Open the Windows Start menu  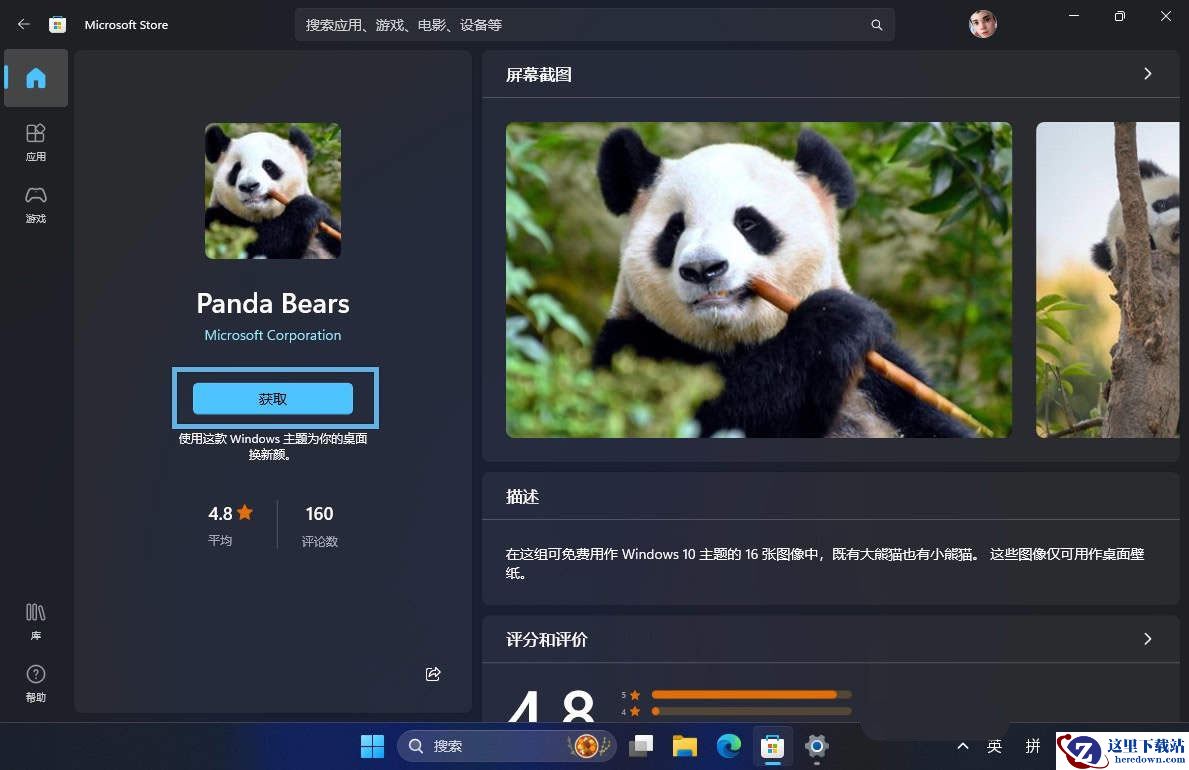pyautogui.click(x=372, y=746)
